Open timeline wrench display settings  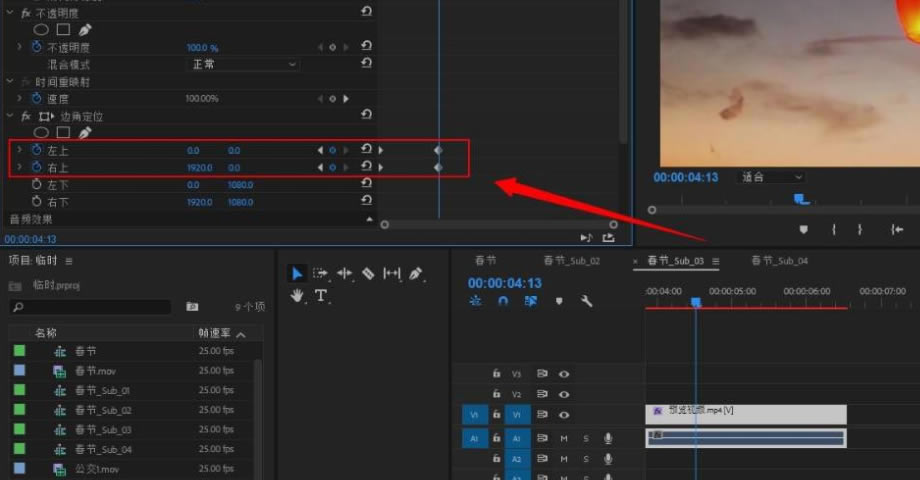click(x=586, y=301)
